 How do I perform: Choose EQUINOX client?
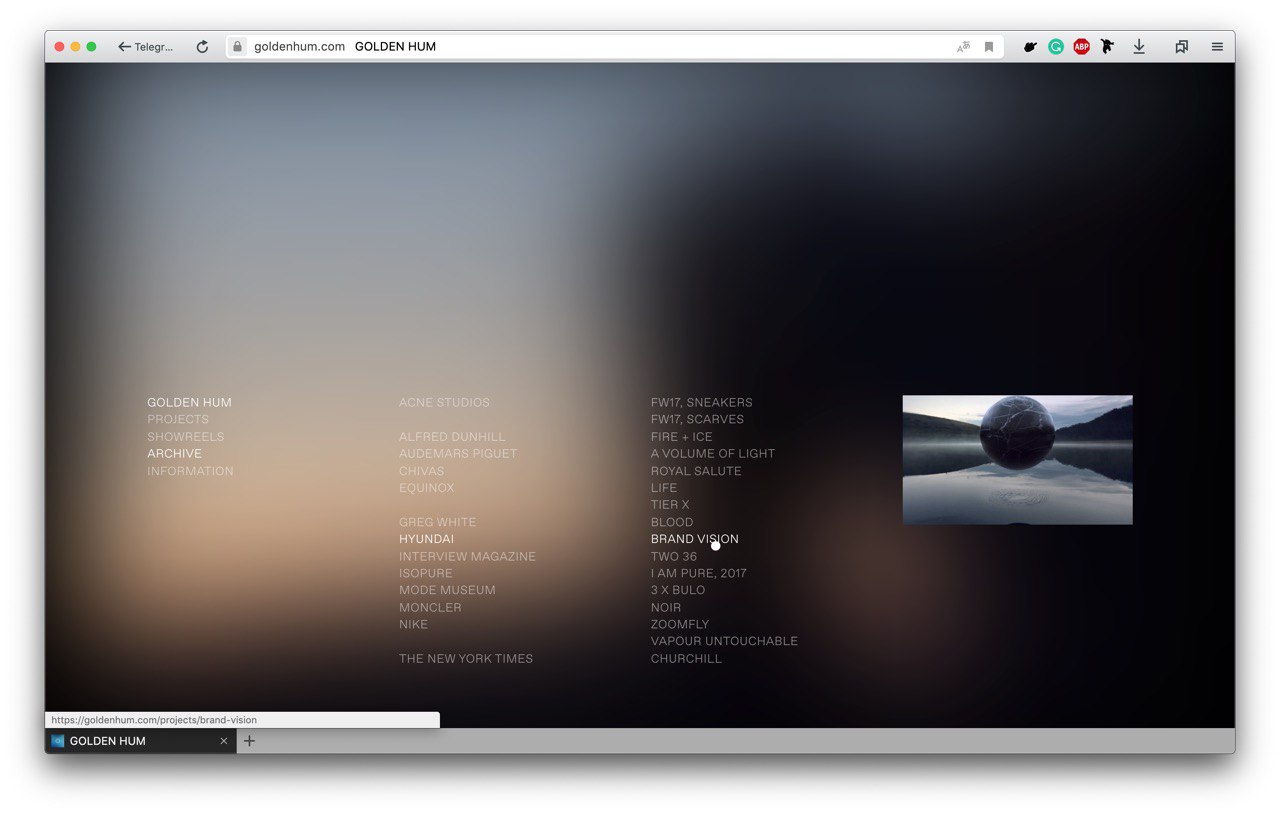pos(427,488)
